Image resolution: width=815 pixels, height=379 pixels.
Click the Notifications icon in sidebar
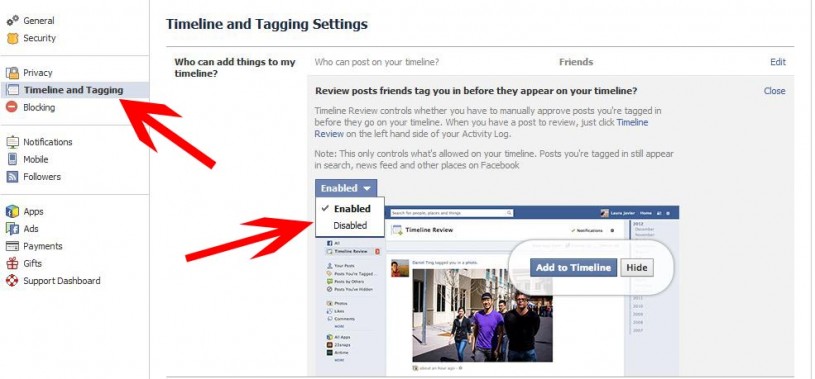(x=12, y=142)
